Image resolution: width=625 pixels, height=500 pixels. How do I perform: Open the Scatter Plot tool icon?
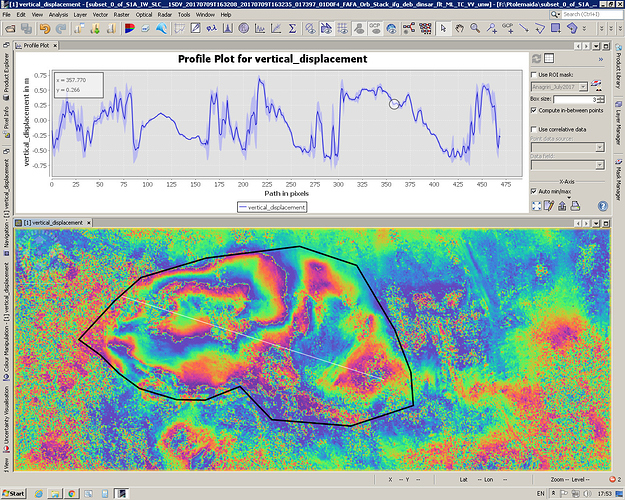click(x=276, y=29)
